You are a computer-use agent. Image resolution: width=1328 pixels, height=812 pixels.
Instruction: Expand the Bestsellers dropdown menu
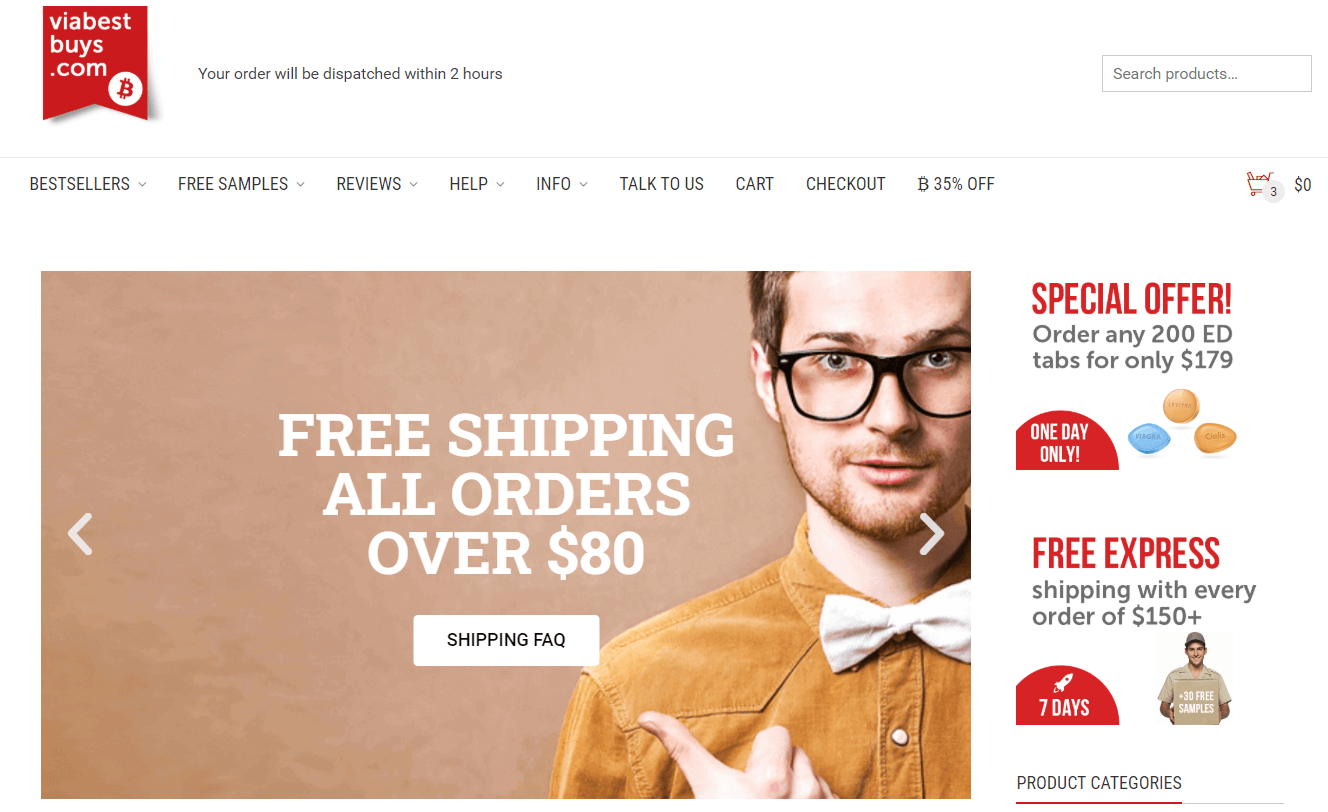(x=88, y=184)
